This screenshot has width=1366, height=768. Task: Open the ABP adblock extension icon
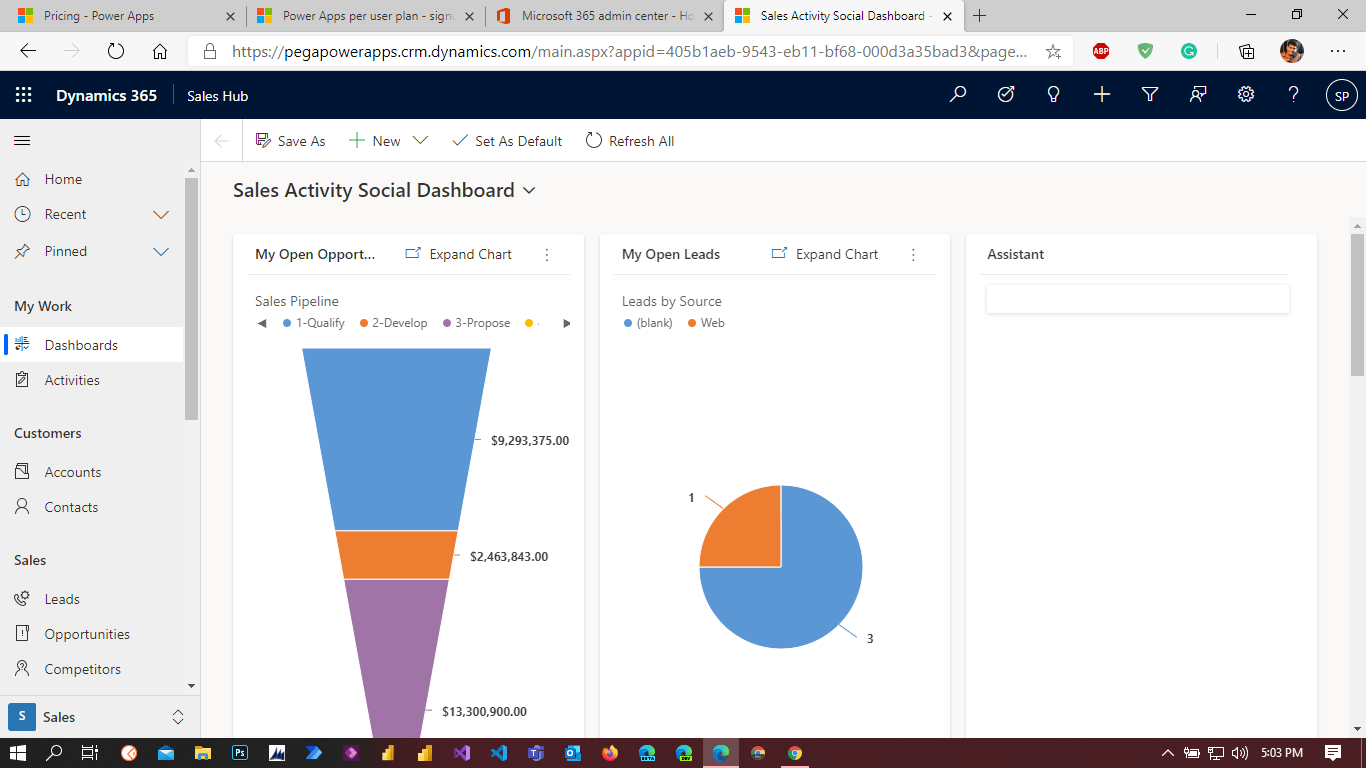point(1101,51)
